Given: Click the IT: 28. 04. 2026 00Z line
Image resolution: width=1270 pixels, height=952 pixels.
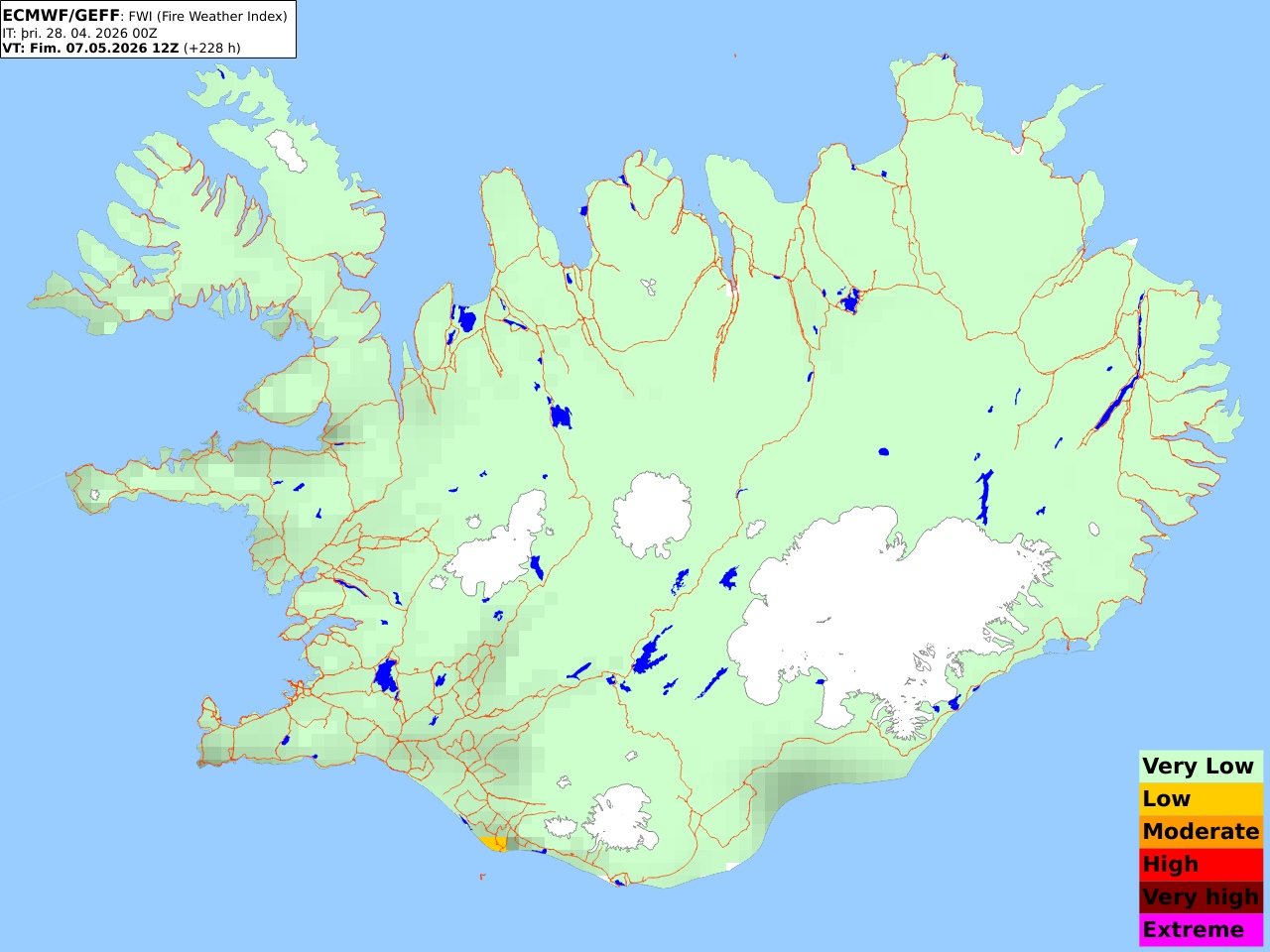Looking at the screenshot, I should click(79, 33).
